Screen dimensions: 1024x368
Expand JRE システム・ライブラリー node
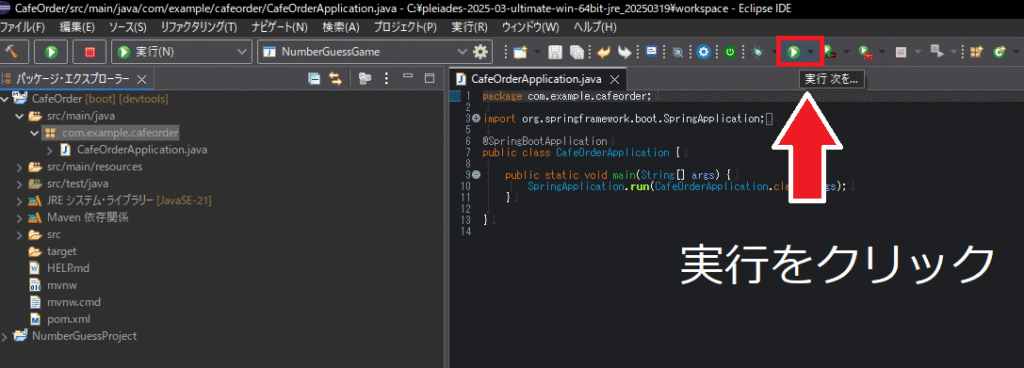point(19,201)
